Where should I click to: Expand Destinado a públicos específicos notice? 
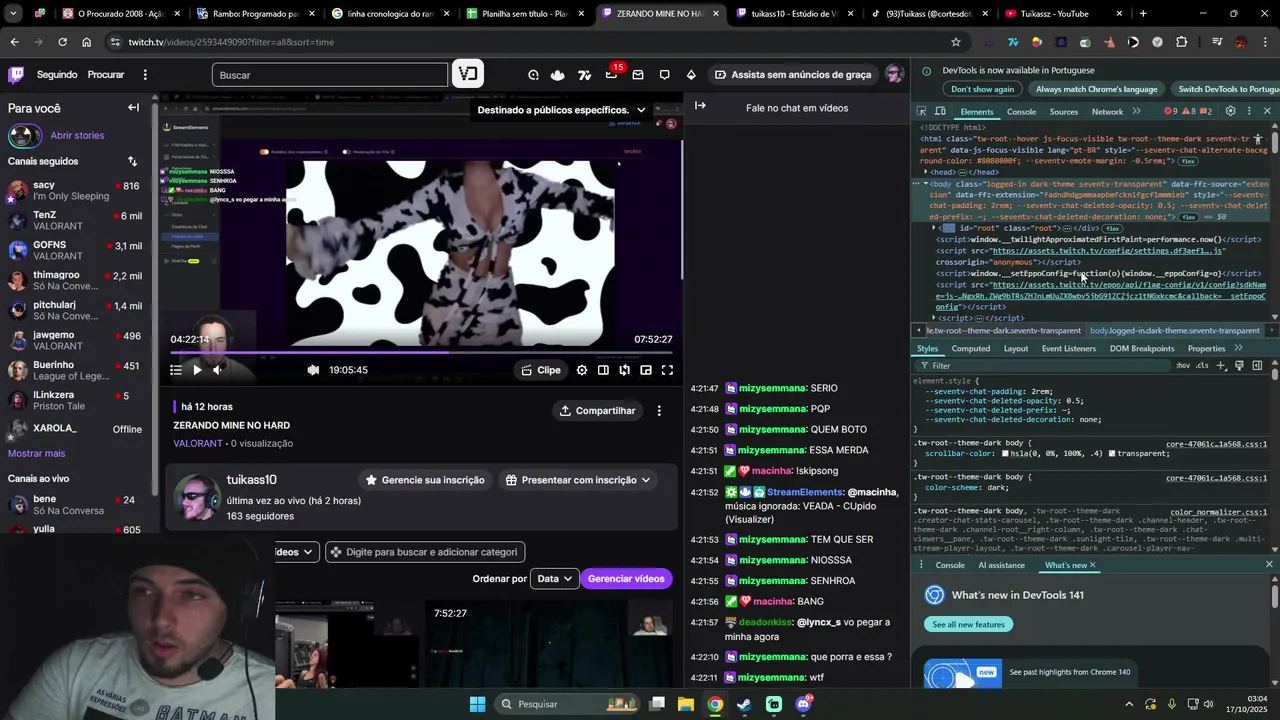561,110
